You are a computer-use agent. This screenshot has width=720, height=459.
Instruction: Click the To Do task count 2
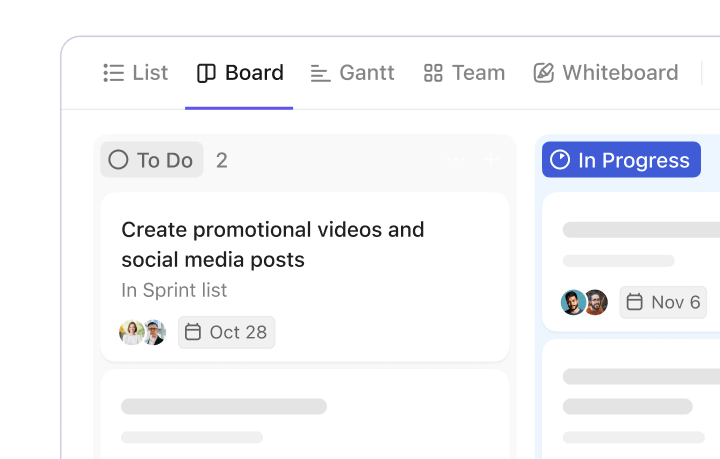point(222,160)
